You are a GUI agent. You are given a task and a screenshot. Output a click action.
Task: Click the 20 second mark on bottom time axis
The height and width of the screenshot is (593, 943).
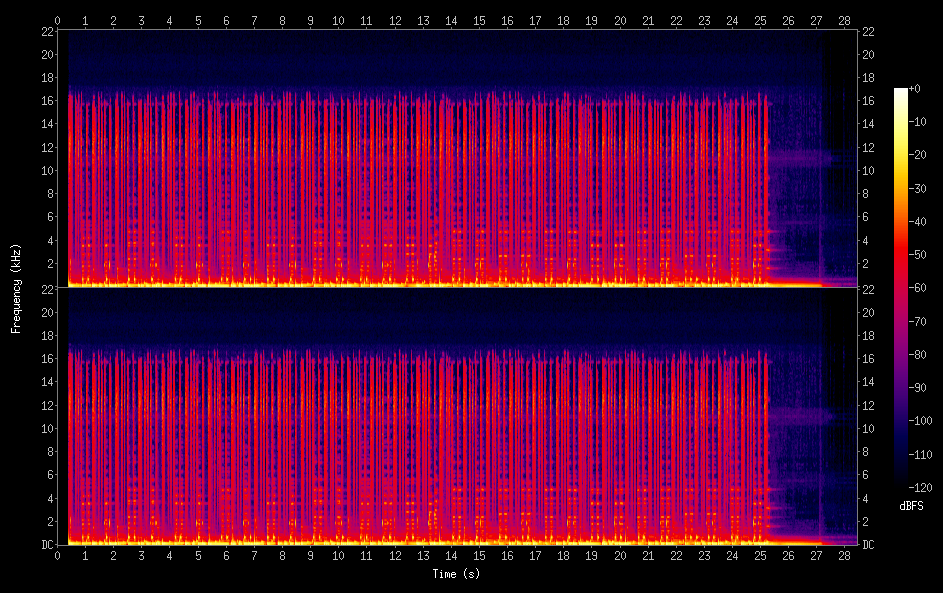tap(620, 556)
